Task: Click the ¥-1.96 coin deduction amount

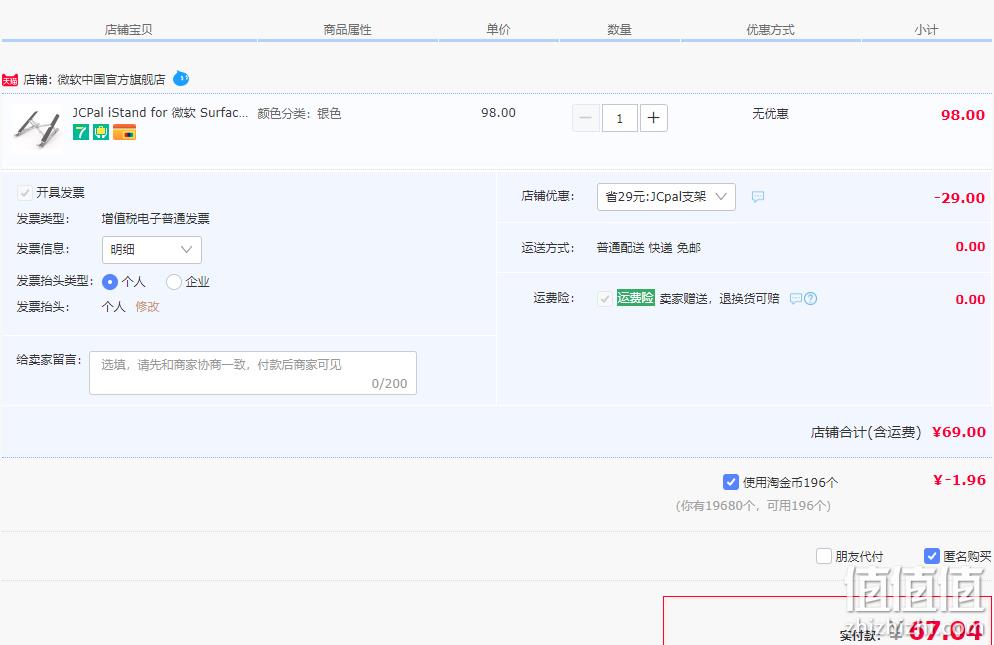Action: point(959,480)
